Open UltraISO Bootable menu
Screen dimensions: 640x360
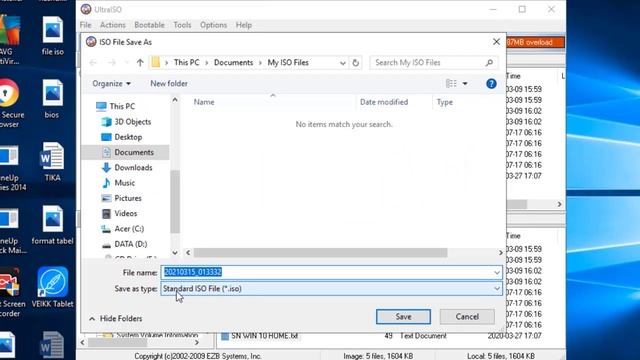(x=149, y=25)
